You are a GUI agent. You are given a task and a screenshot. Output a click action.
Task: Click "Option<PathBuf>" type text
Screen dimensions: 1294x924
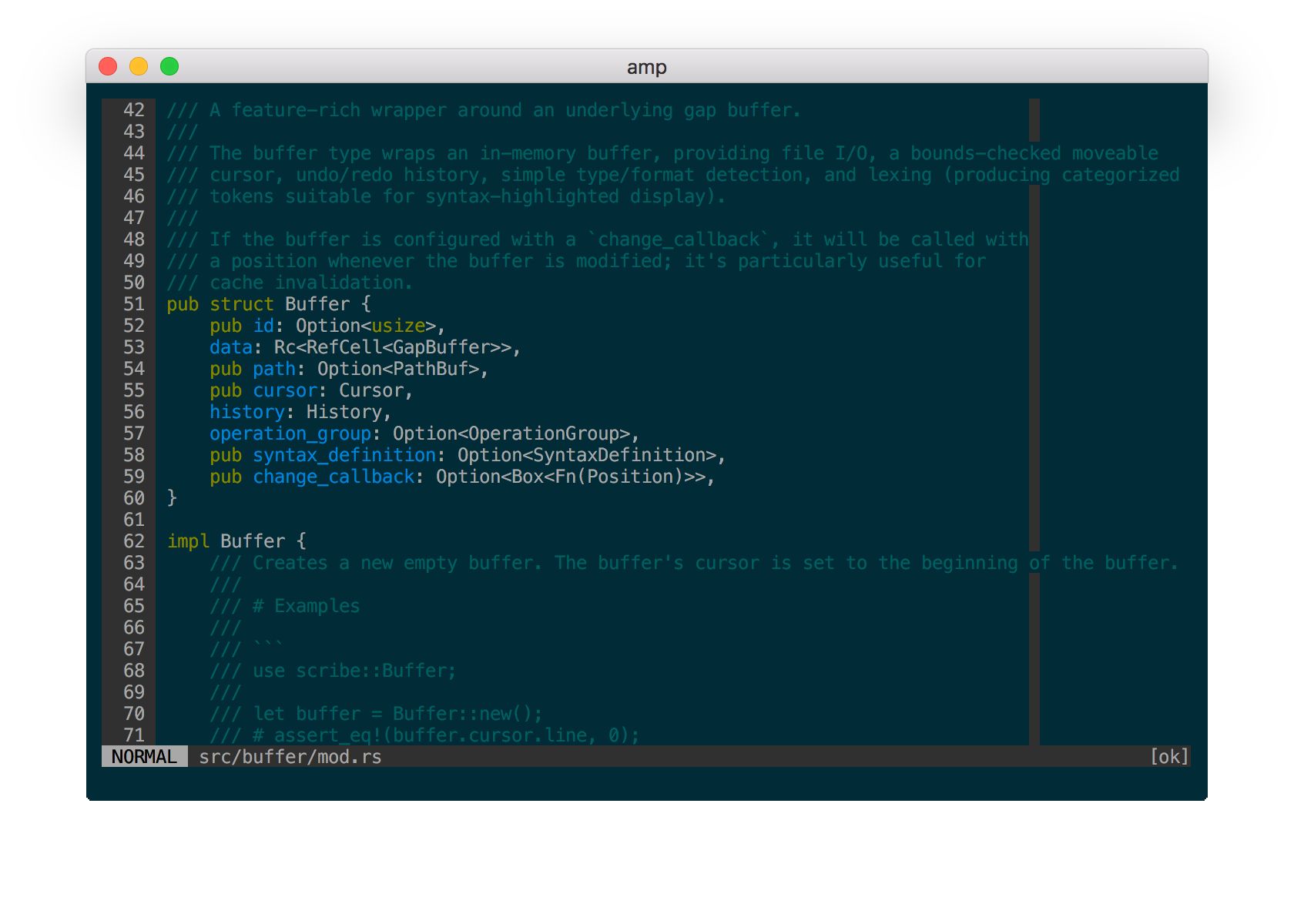[398, 369]
